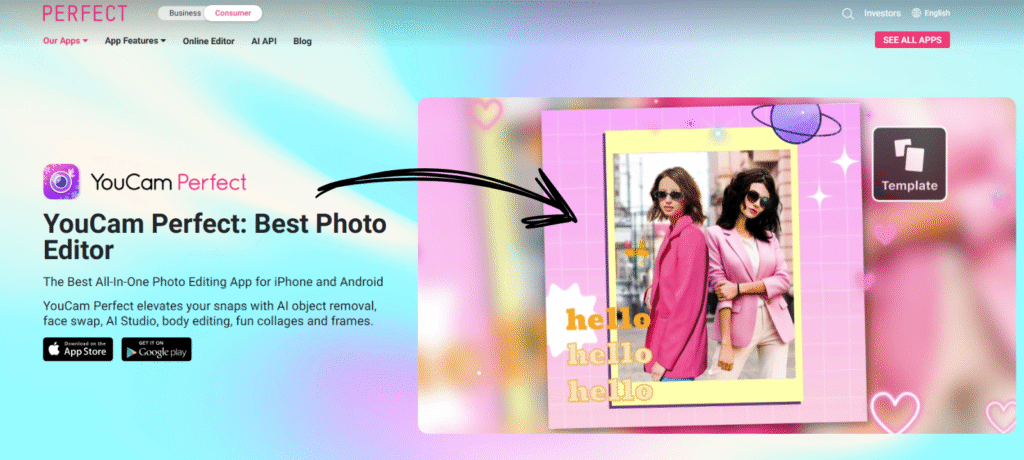
Task: Expand the Our Apps dropdown
Action: pyautogui.click(x=65, y=41)
